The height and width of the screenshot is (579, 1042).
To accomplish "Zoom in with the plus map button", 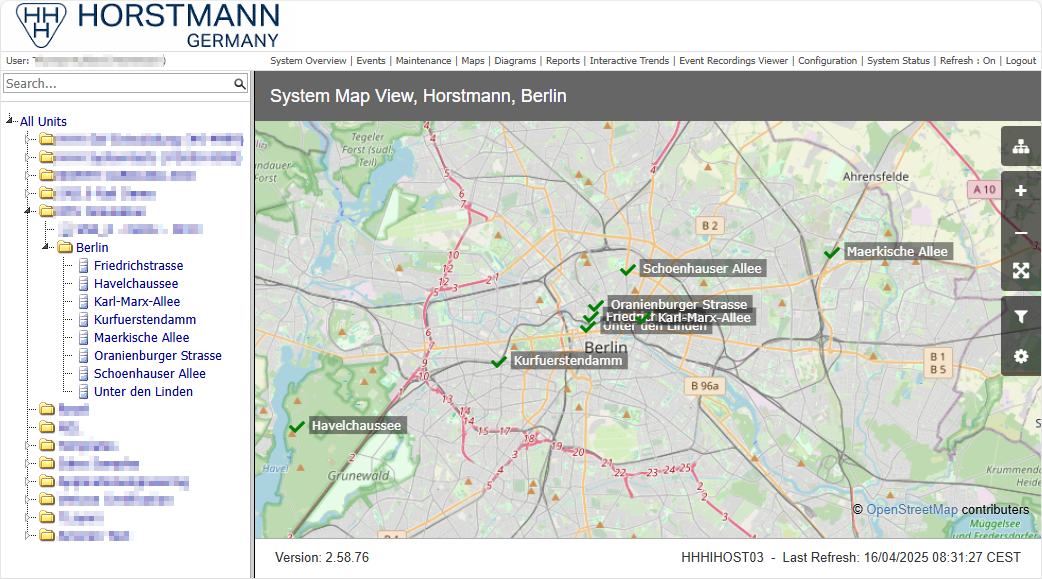I will (x=1021, y=191).
